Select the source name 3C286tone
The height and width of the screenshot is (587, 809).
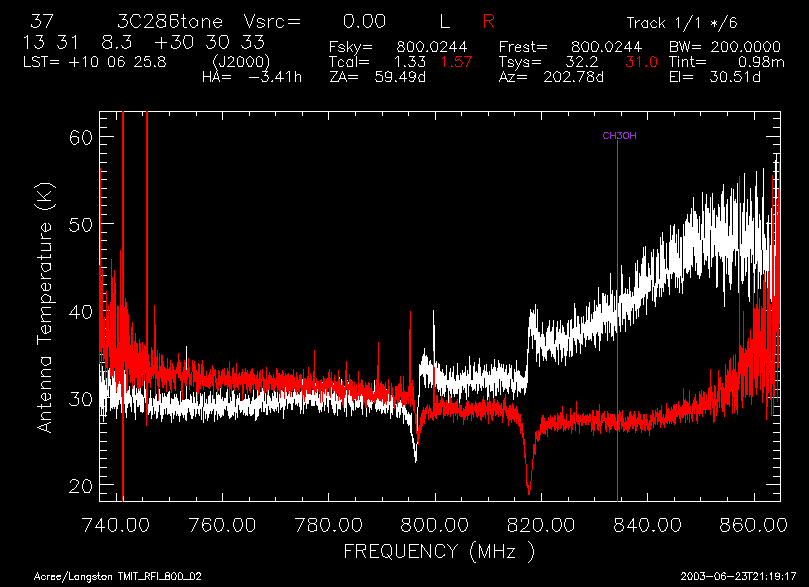[170, 22]
